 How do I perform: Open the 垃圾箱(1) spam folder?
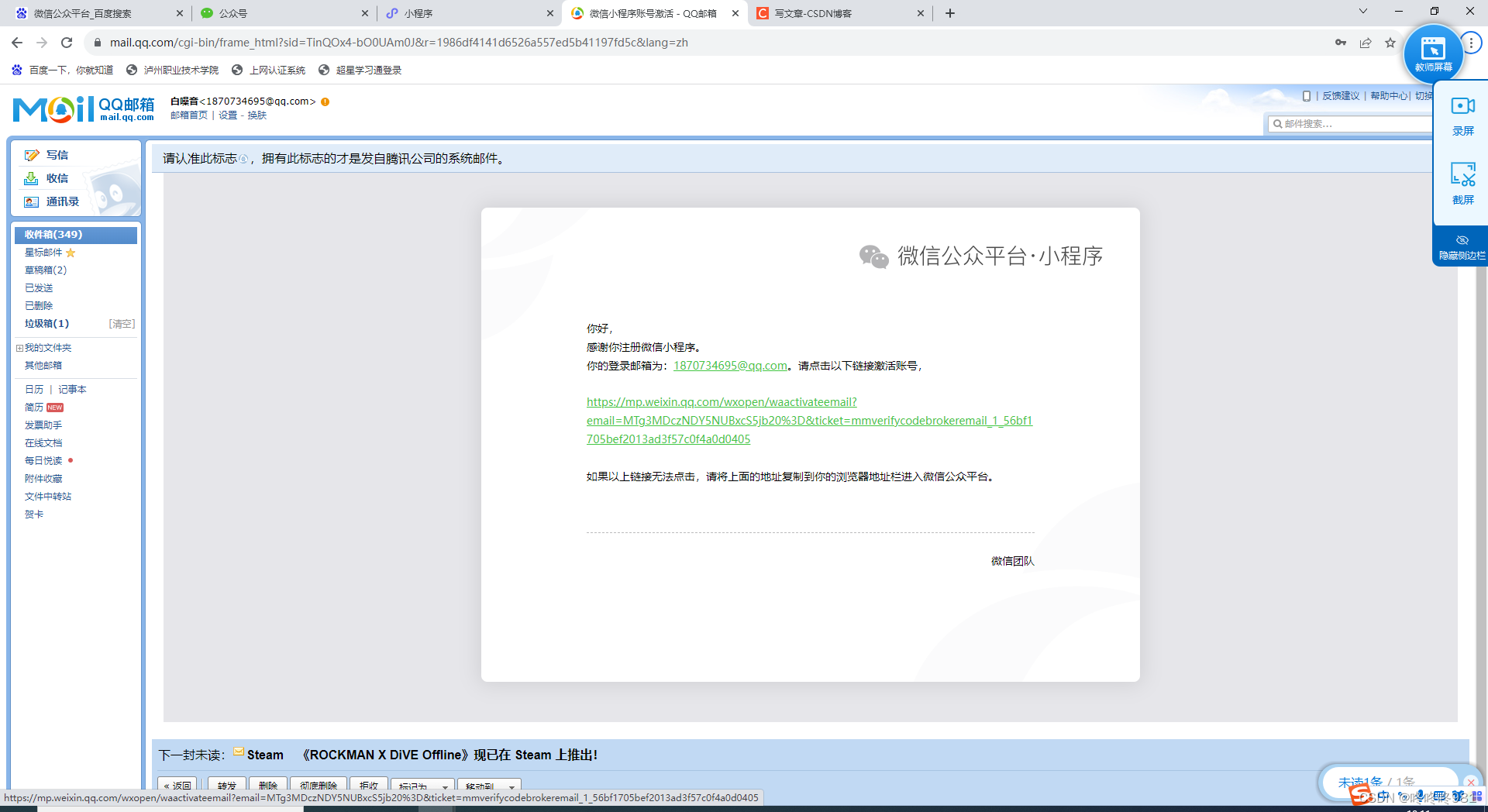[46, 324]
